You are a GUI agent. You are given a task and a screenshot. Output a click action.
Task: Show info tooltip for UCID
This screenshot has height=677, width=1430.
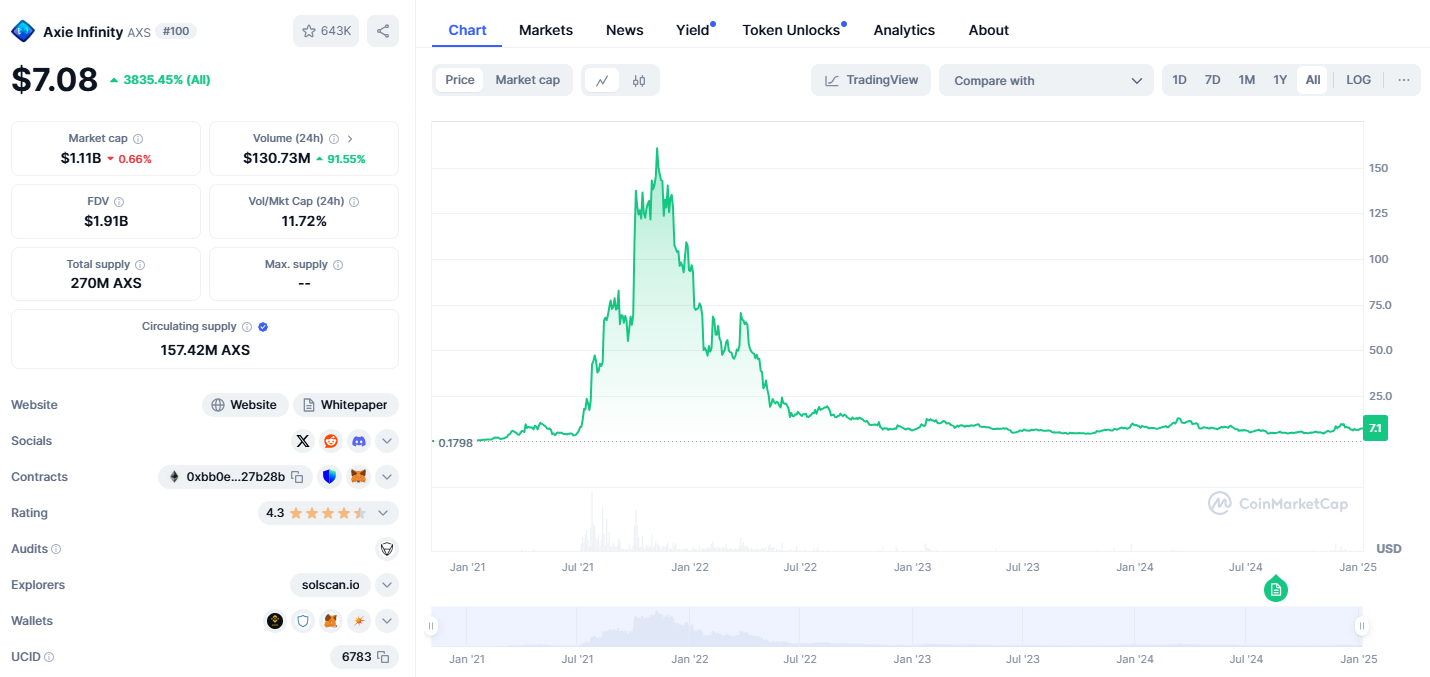pos(49,657)
